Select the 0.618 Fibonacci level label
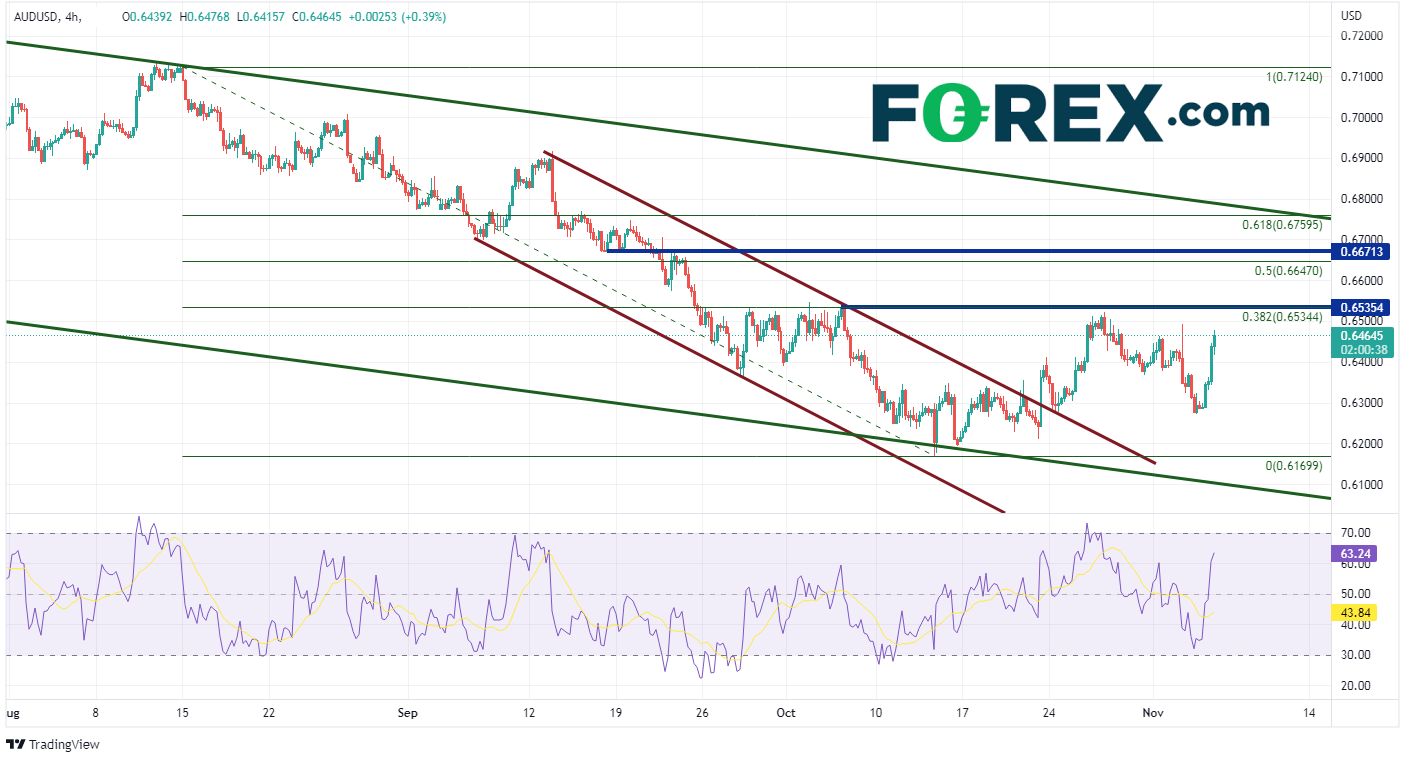This screenshot has height=762, width=1409. point(1282,225)
